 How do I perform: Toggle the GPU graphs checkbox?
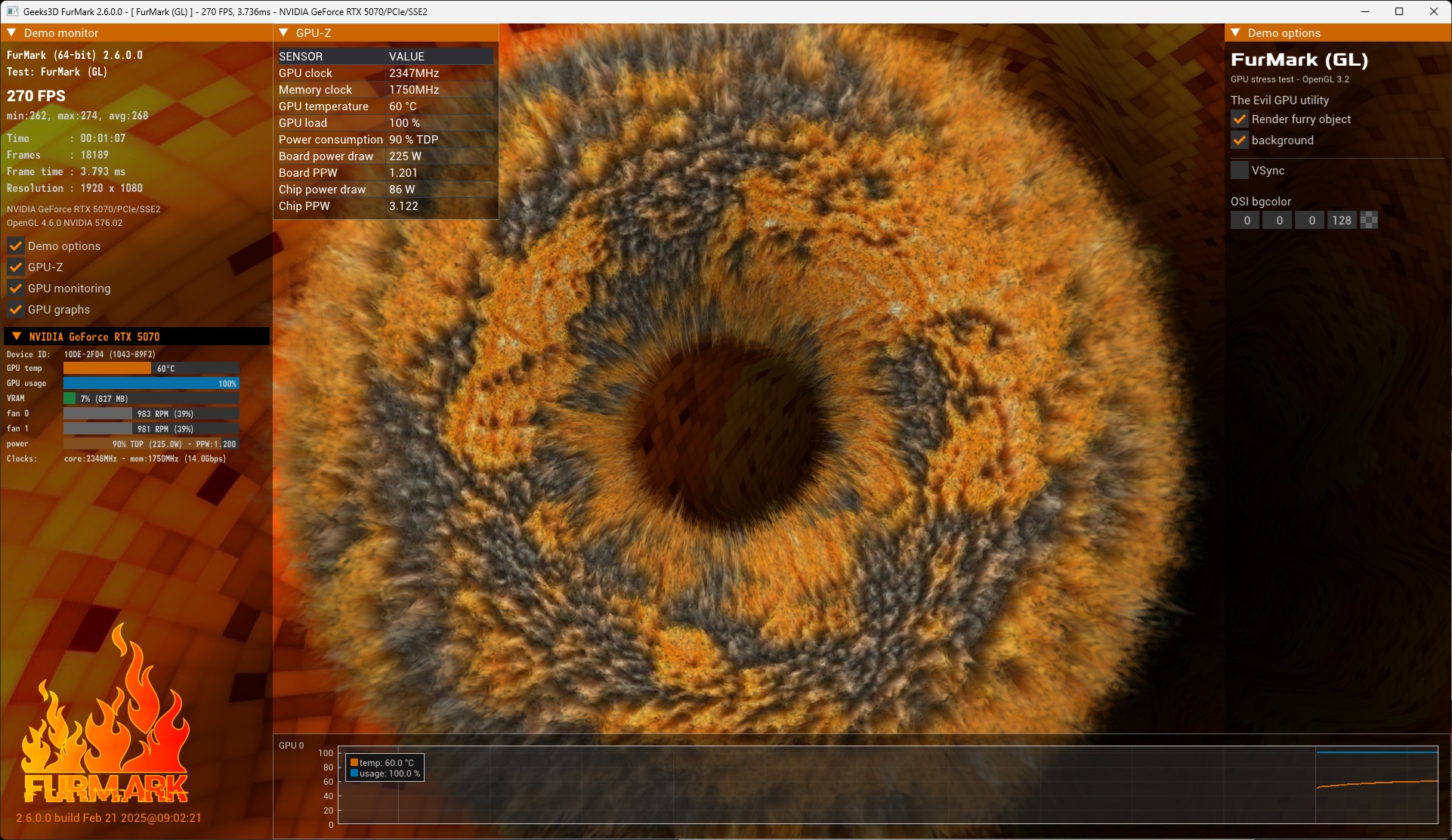[x=15, y=309]
